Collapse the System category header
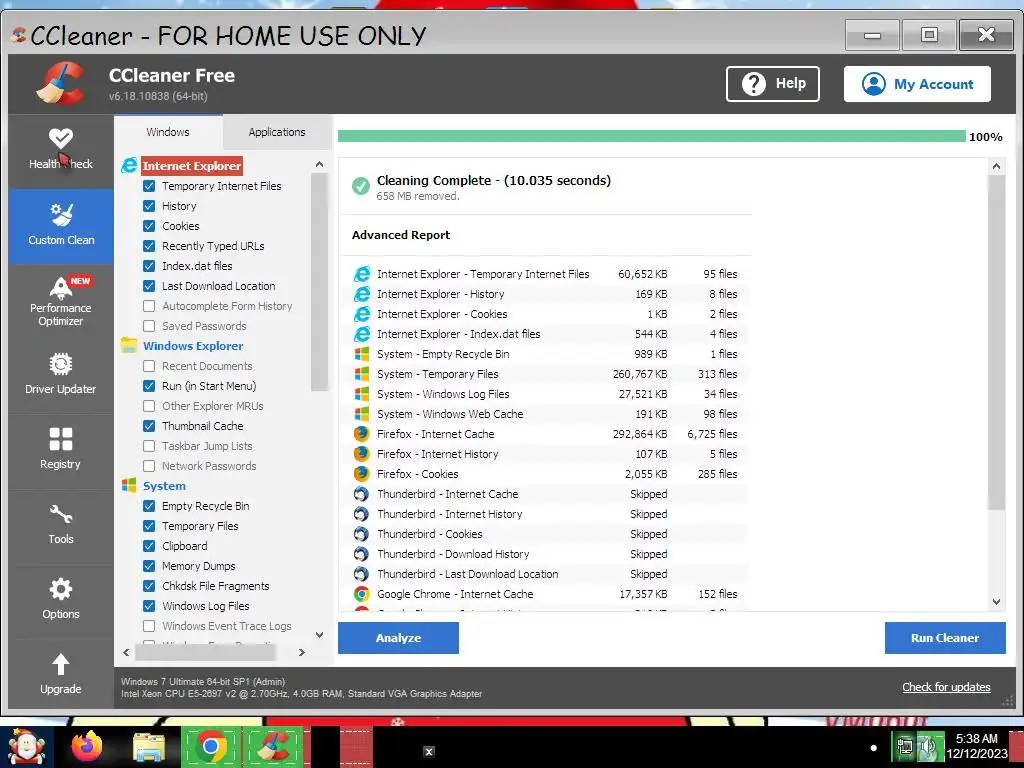Viewport: 1024px width, 768px height. click(164, 486)
